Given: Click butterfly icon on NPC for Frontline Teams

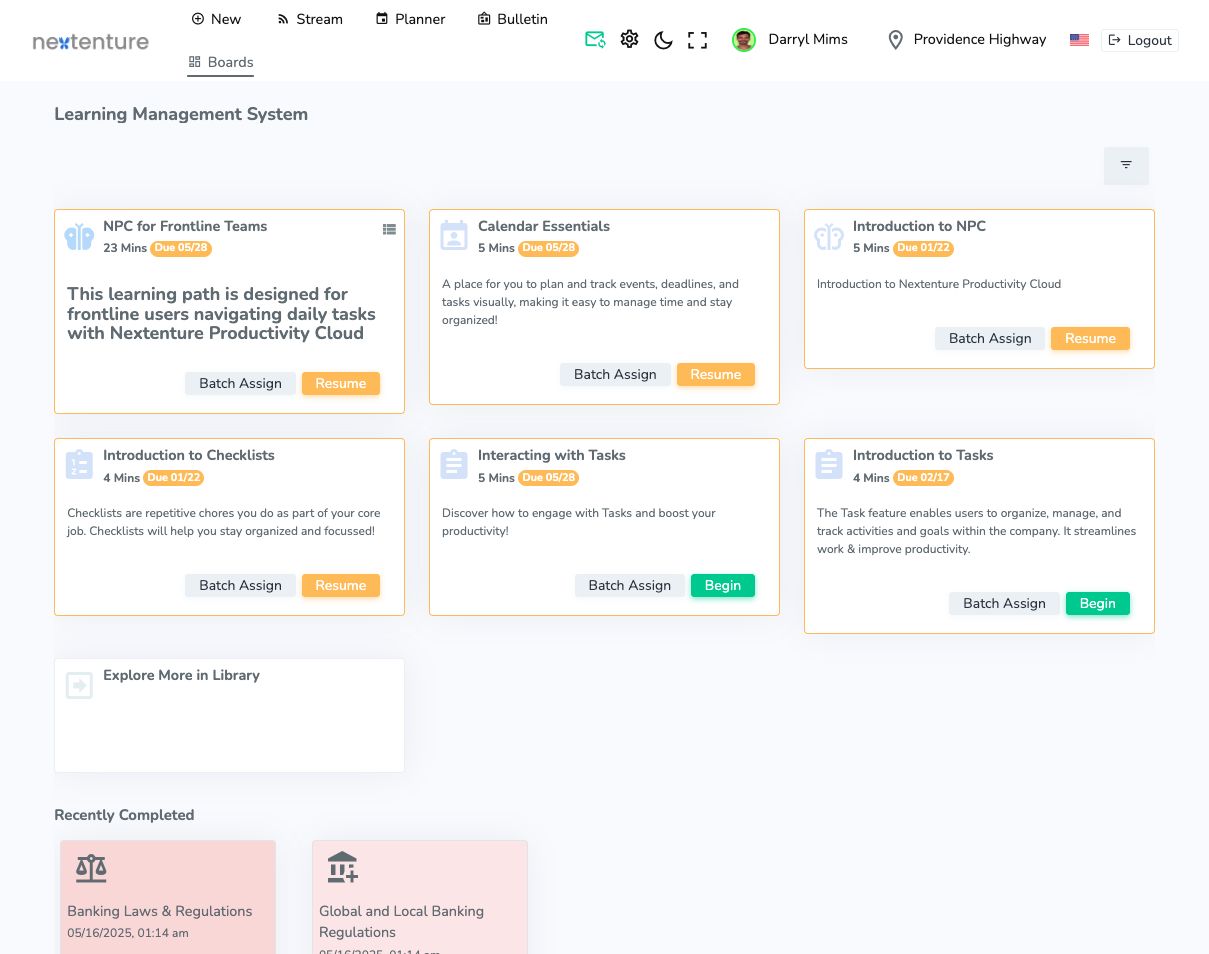Looking at the screenshot, I should coord(79,237).
